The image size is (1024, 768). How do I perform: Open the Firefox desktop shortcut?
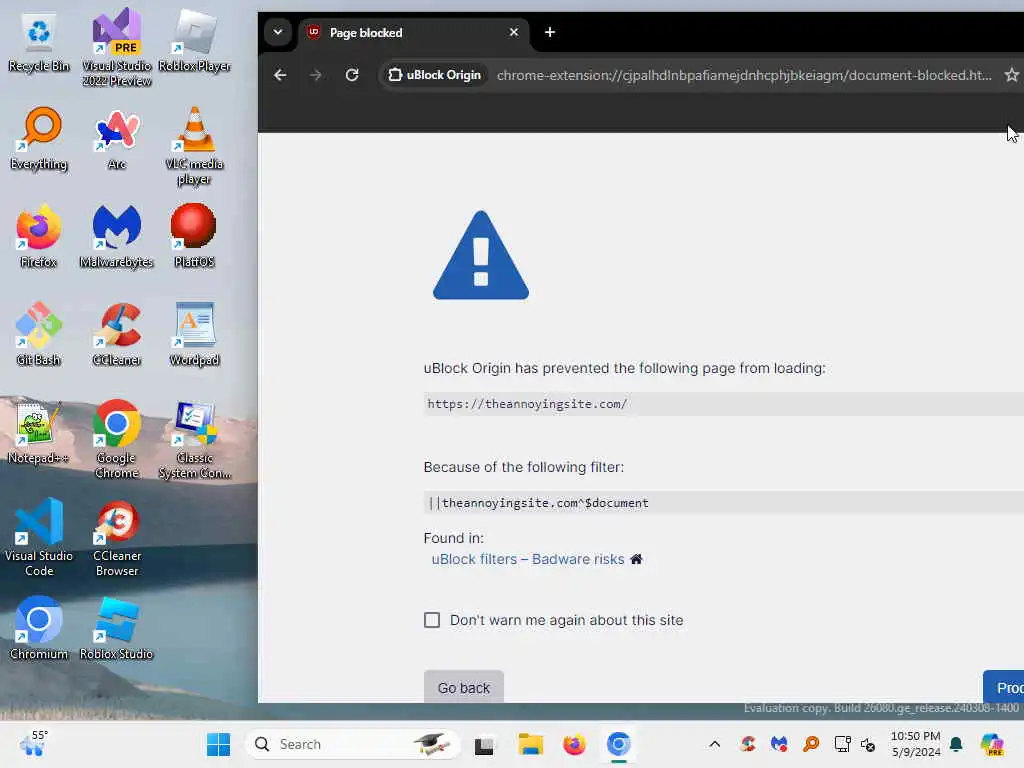(x=39, y=236)
